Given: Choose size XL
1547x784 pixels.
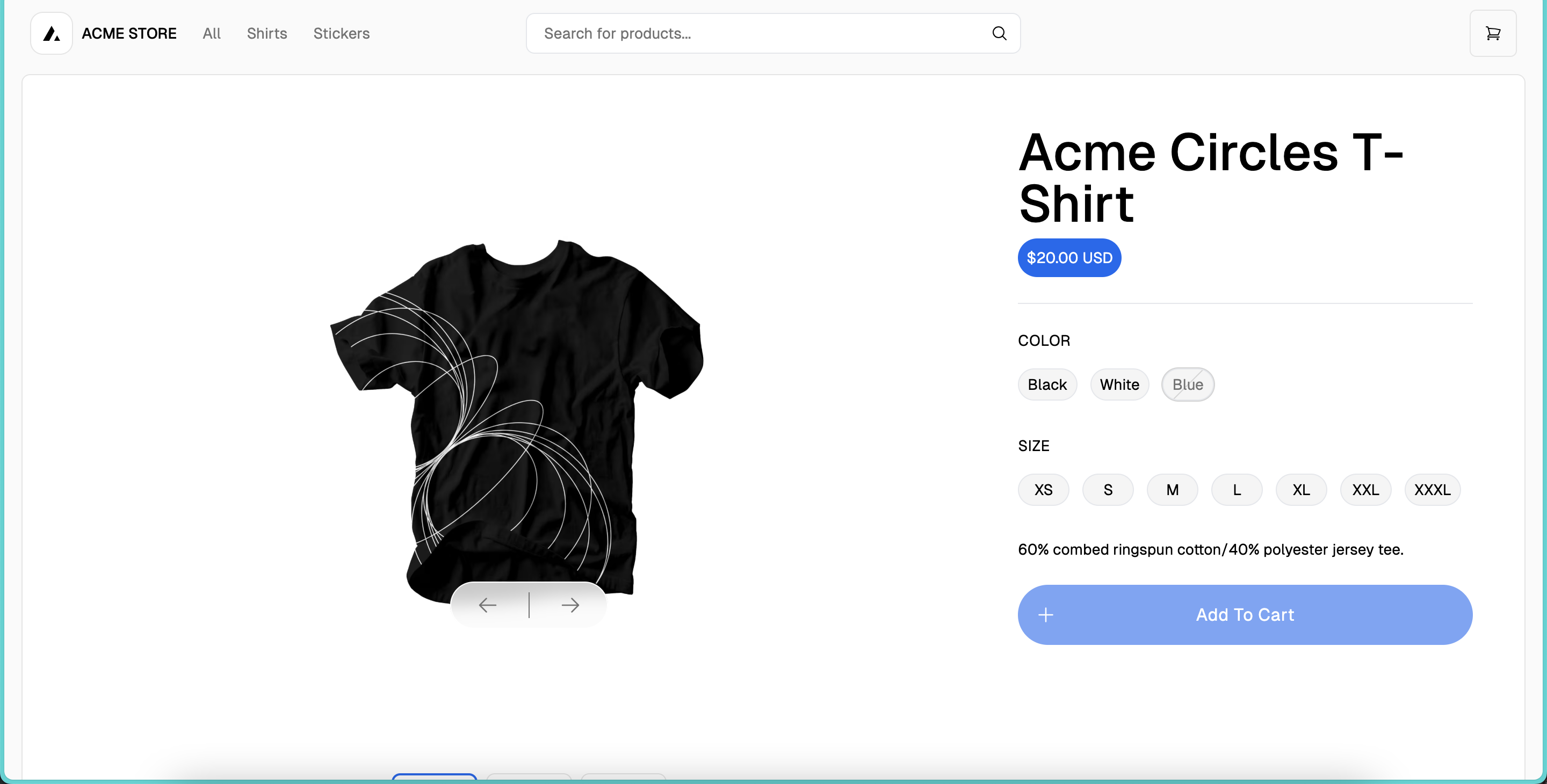Looking at the screenshot, I should pyautogui.click(x=1301, y=490).
